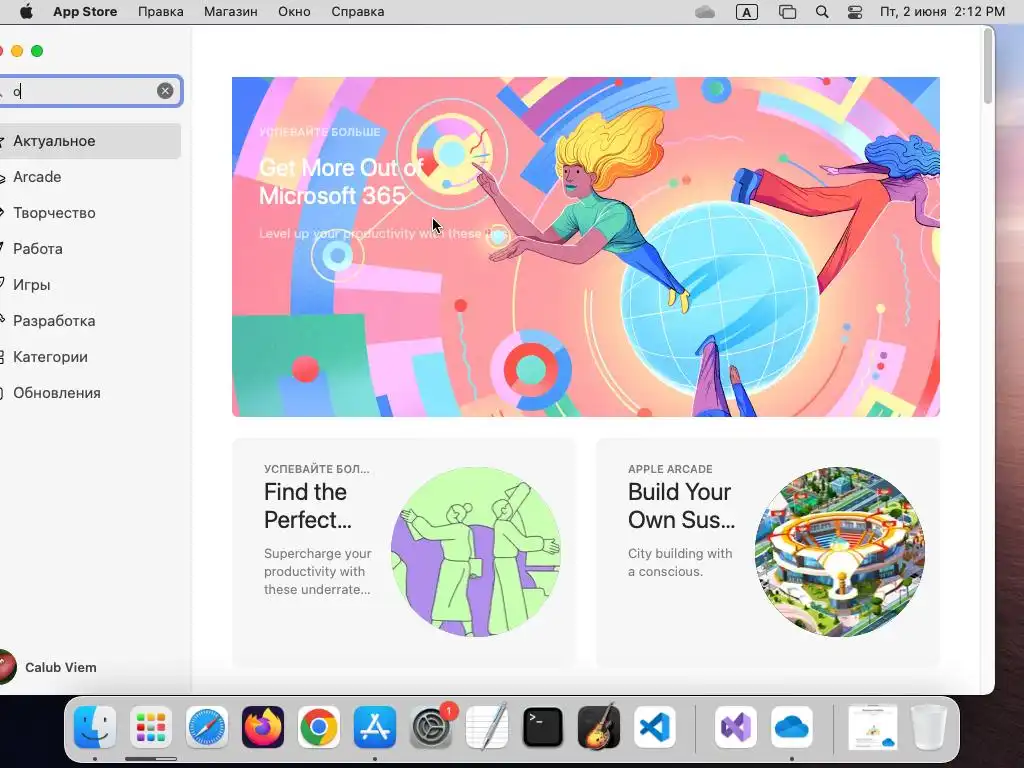Open Visual Studio Code from the Dock
The image size is (1024, 768).
(654, 727)
